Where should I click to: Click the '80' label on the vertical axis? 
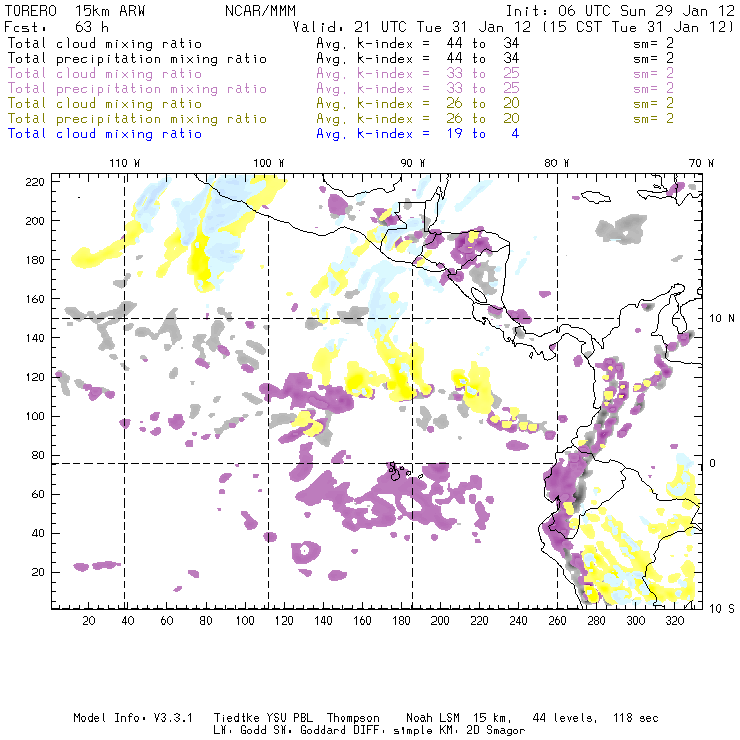click(x=38, y=455)
